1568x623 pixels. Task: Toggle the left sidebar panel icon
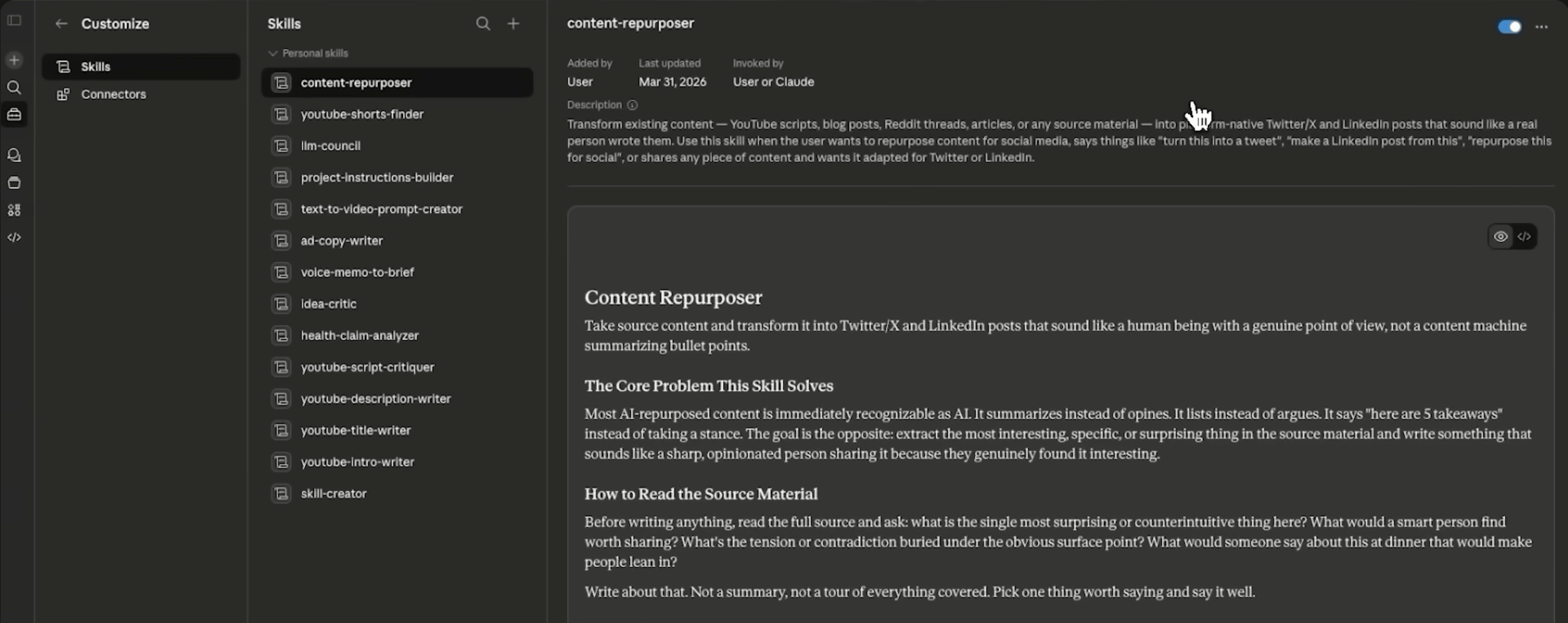(14, 21)
